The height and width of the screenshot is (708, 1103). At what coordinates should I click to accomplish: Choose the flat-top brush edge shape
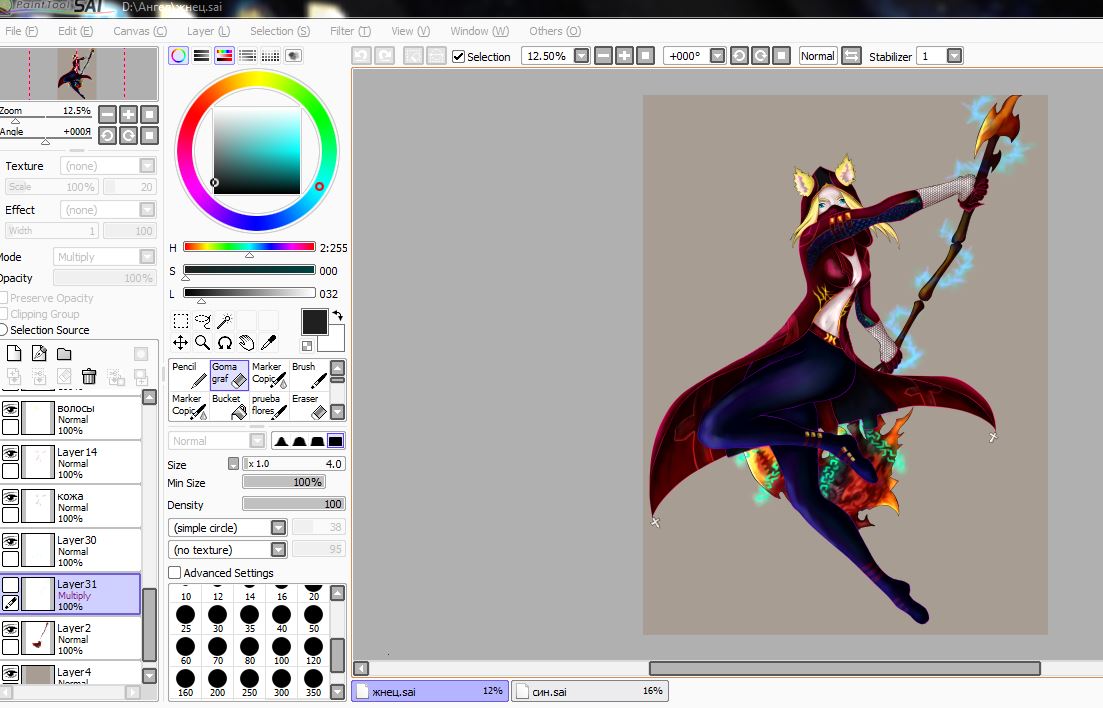click(x=336, y=441)
